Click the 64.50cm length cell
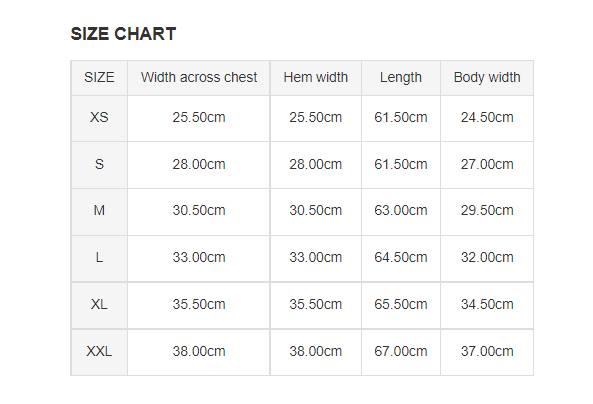This screenshot has width=593, height=404. coord(401,258)
